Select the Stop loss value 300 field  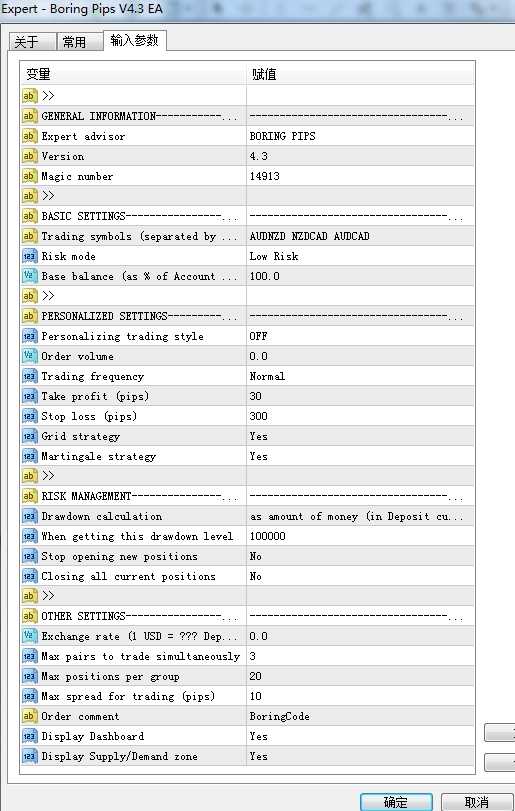coord(360,416)
